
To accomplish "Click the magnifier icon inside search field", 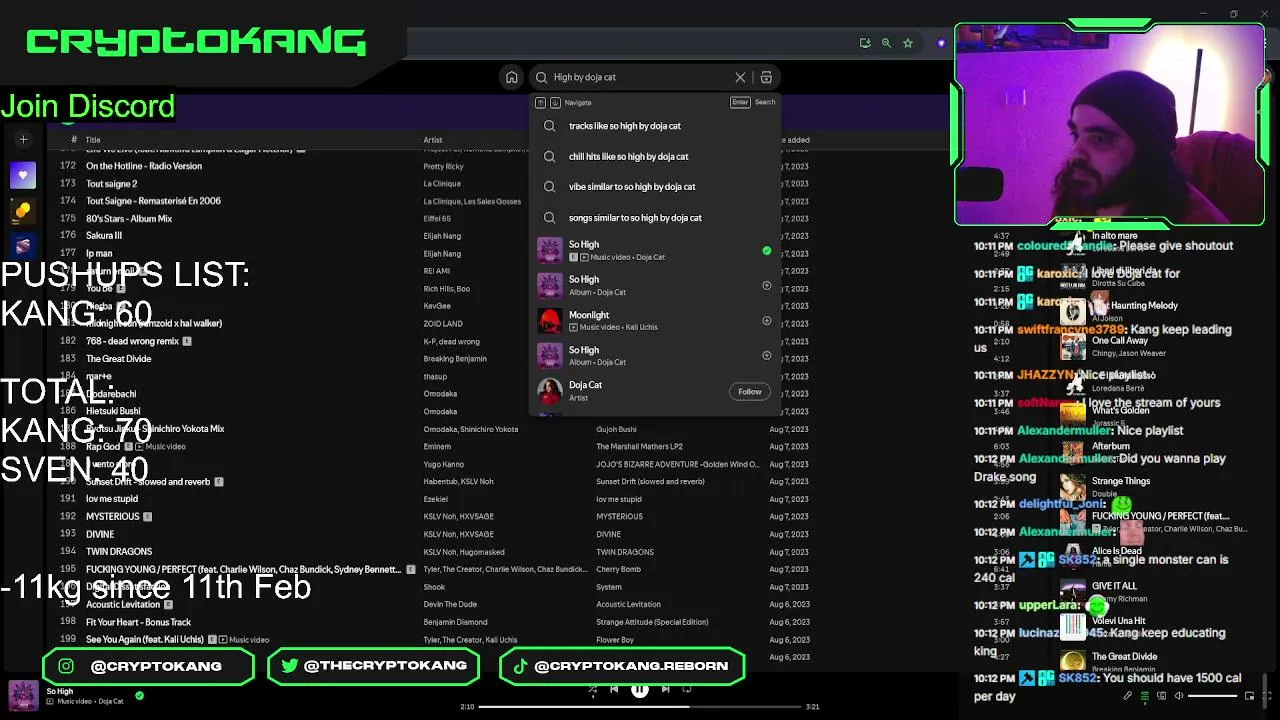I will (x=541, y=77).
